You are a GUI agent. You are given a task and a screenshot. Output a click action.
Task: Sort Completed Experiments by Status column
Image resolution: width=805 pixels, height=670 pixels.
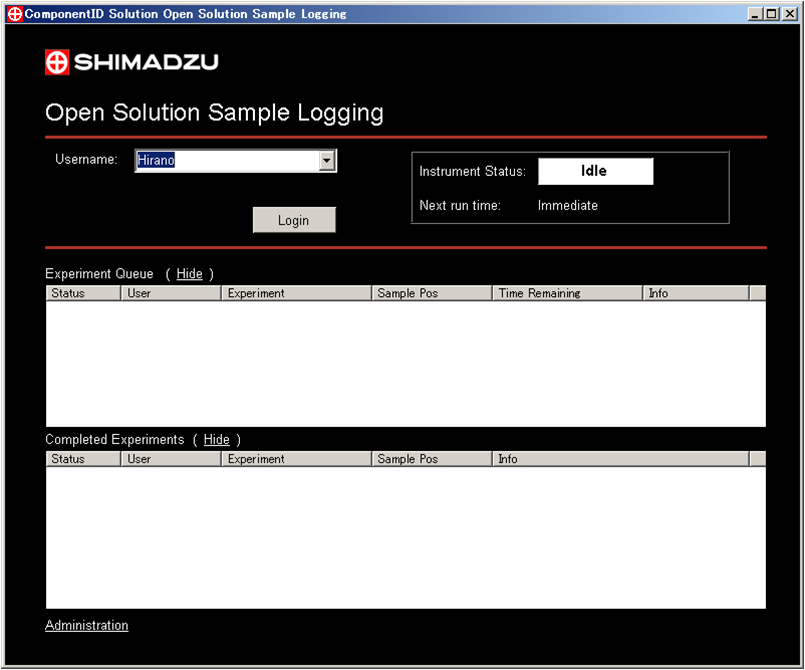click(x=83, y=459)
